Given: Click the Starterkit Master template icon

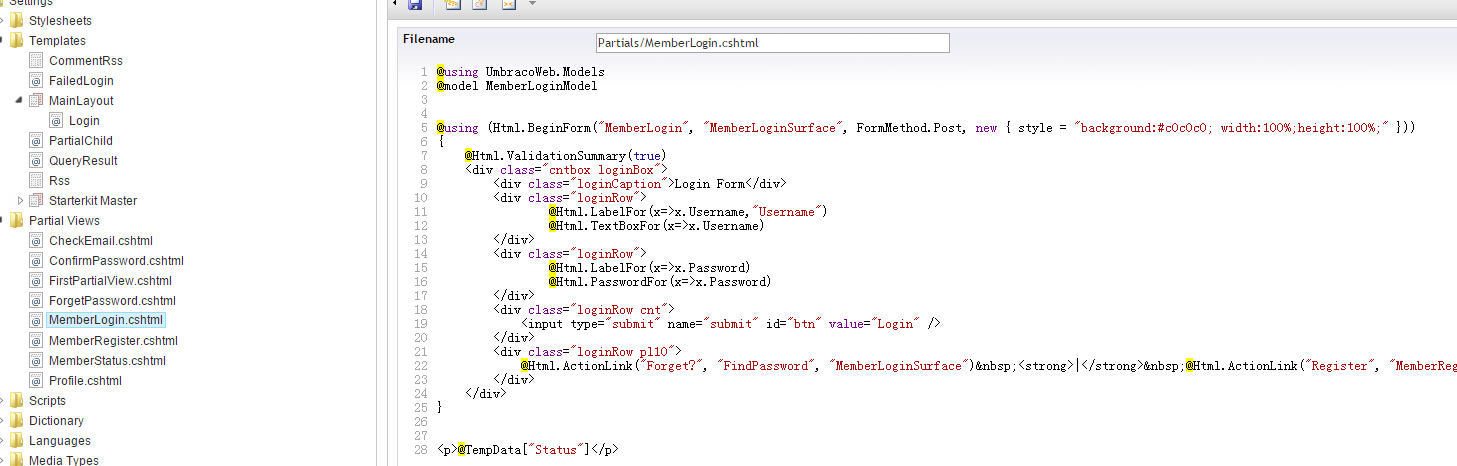Looking at the screenshot, I should pyautogui.click(x=36, y=200).
